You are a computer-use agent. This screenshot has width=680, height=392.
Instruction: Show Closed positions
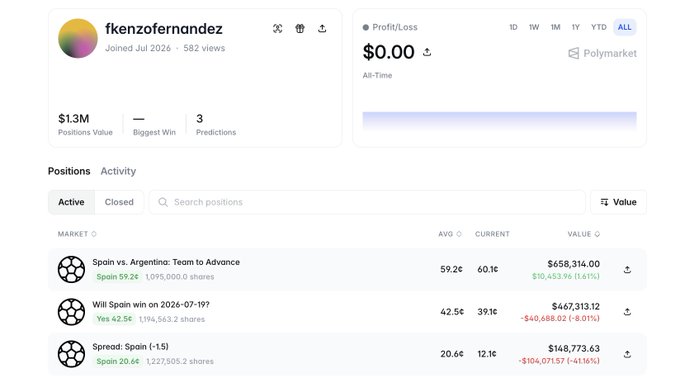tap(119, 202)
